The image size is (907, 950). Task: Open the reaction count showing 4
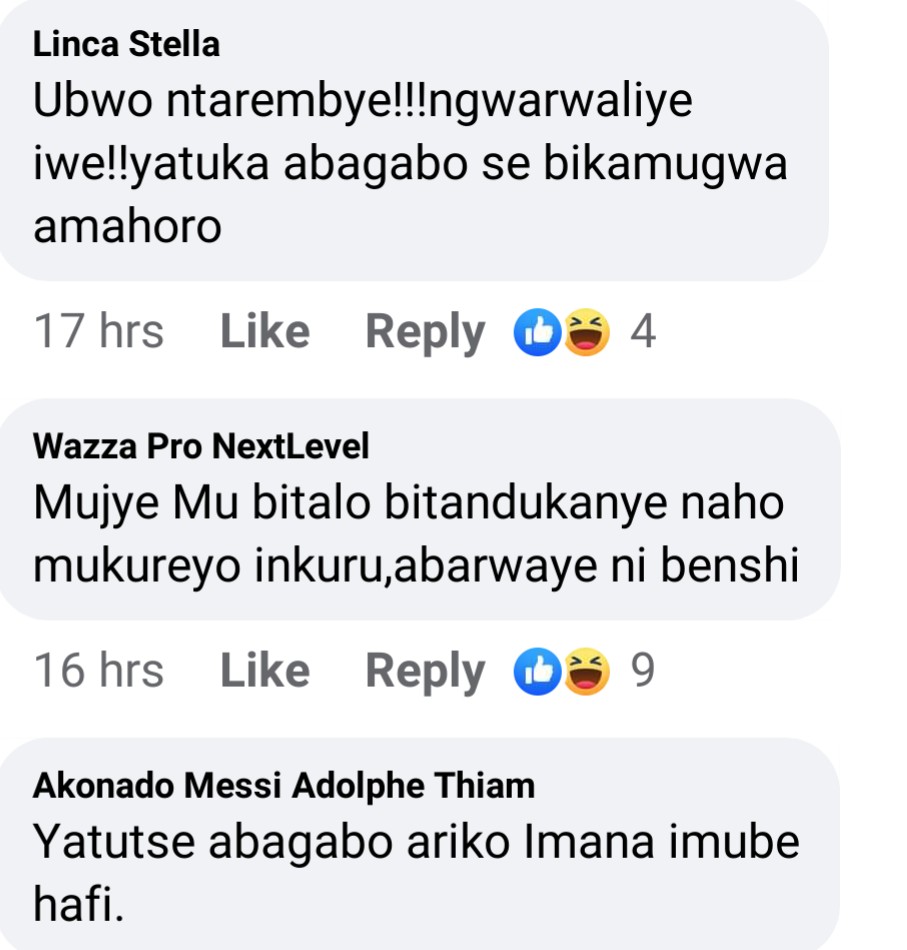643,332
